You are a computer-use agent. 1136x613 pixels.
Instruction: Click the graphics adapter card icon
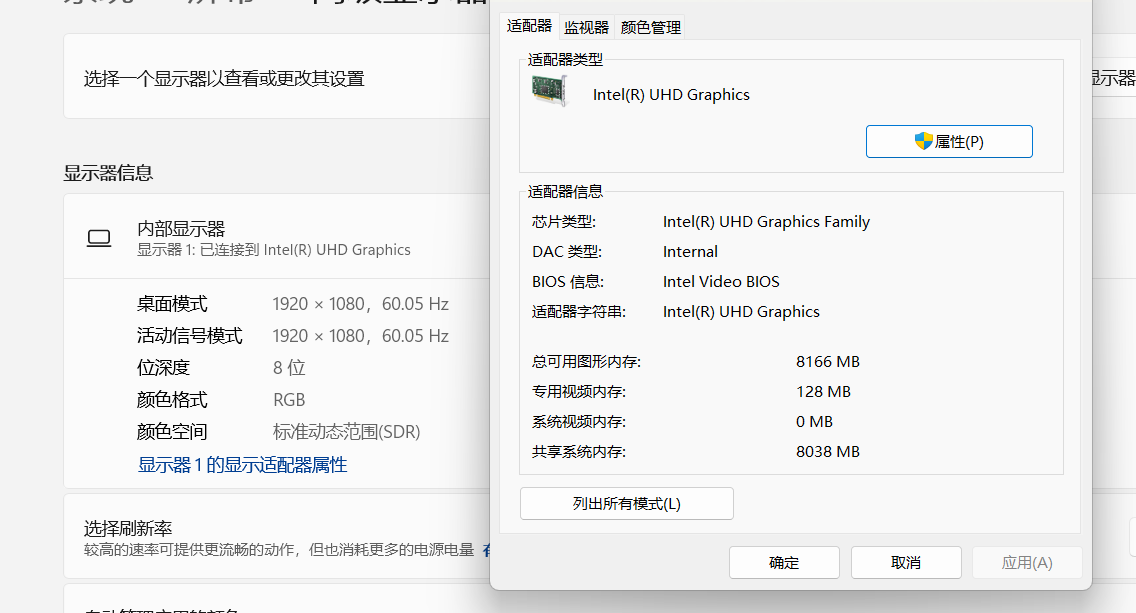click(550, 91)
